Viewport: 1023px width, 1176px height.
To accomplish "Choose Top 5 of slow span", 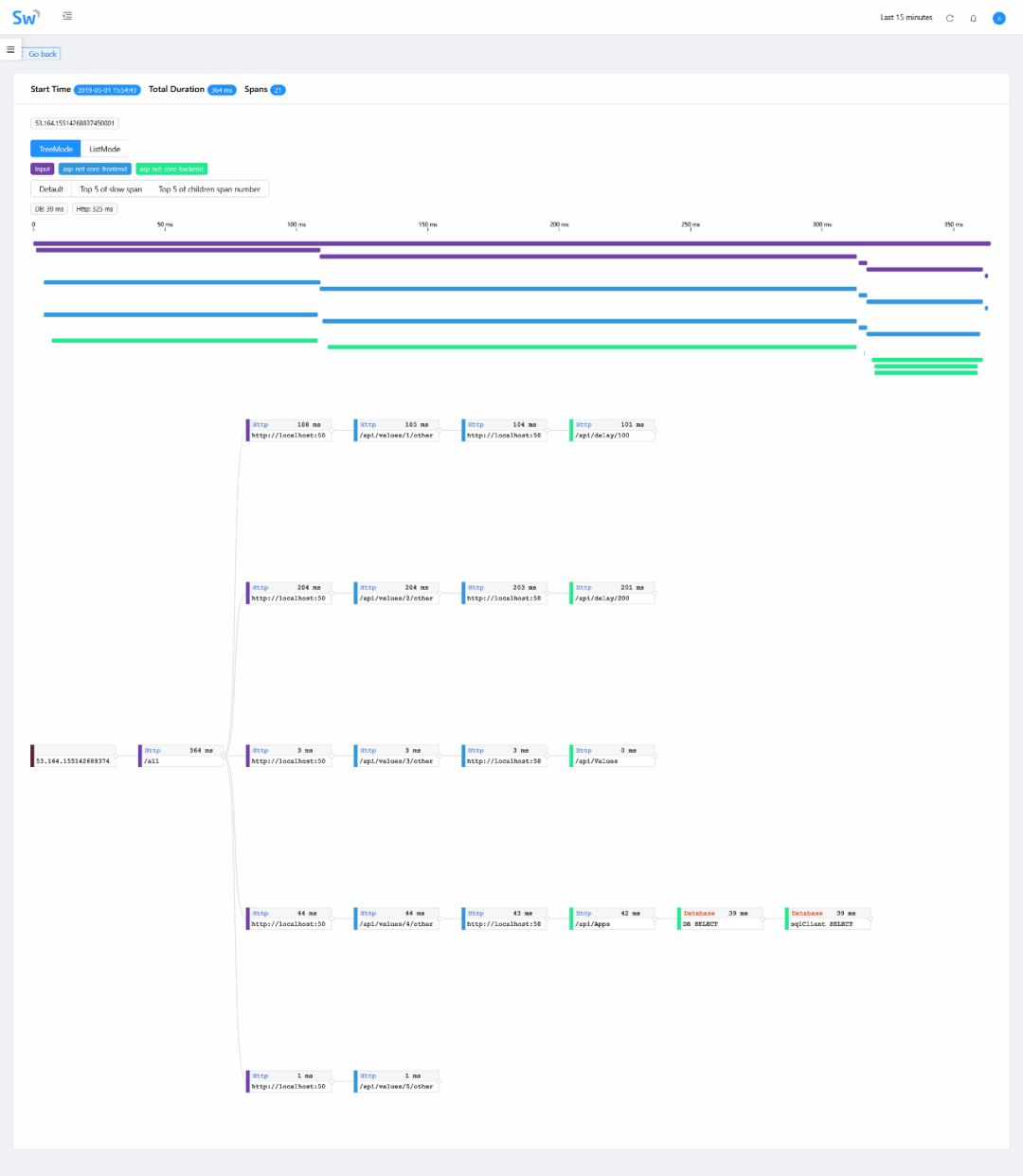I will tap(111, 189).
